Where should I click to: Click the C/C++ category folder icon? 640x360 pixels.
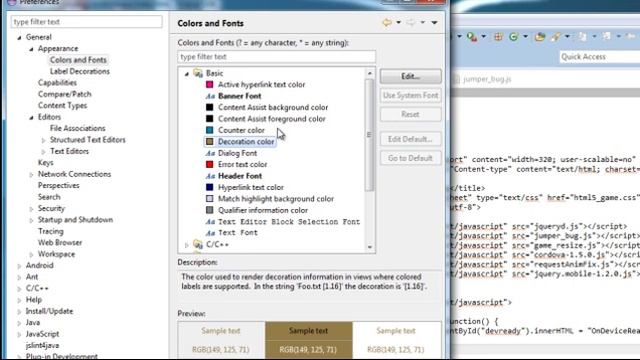click(198, 244)
